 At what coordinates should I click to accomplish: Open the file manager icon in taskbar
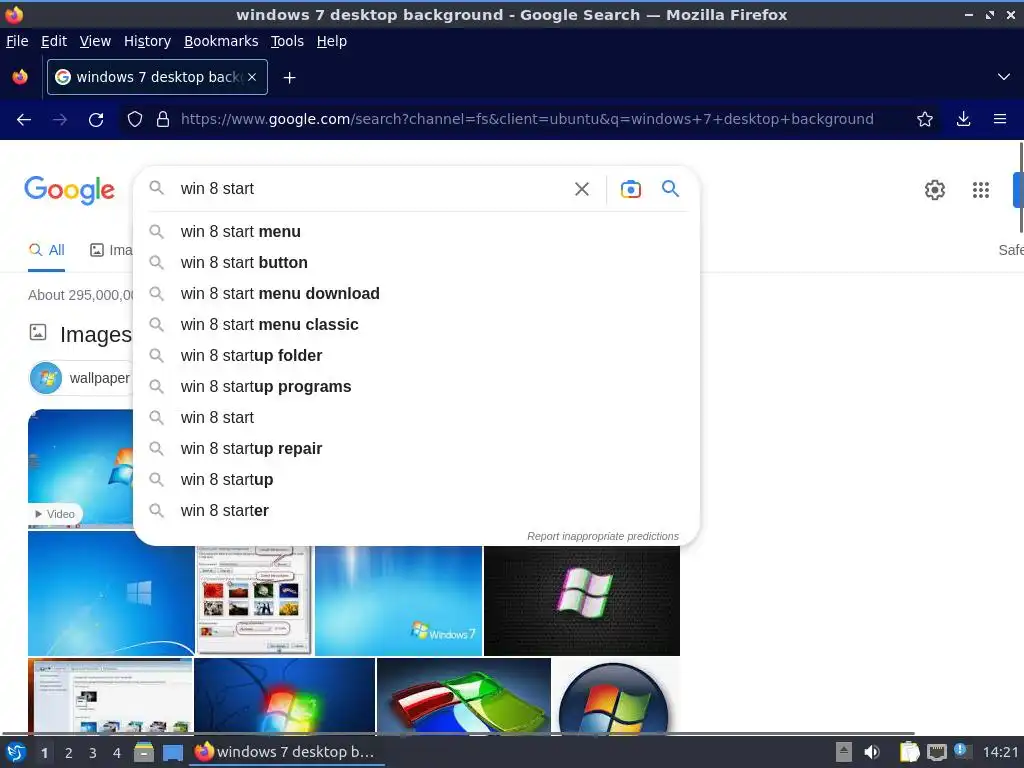coord(144,752)
